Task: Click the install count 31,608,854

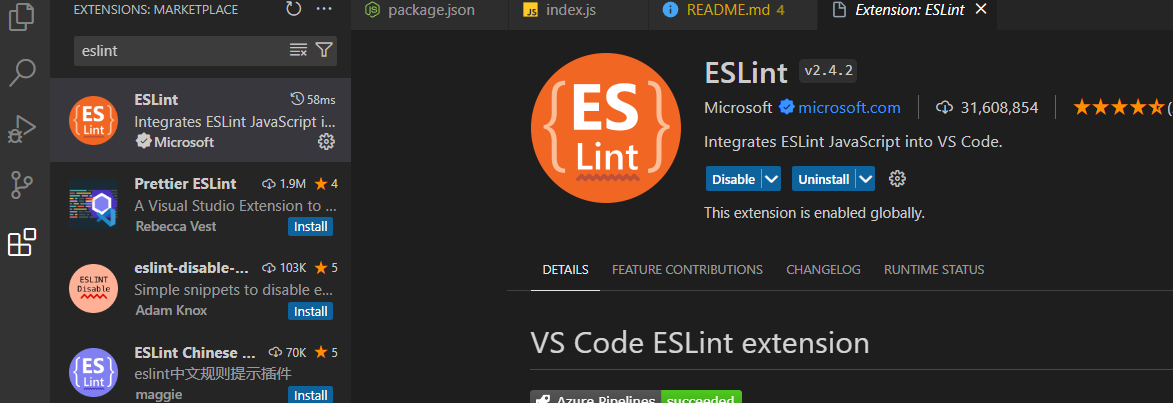Action: click(987, 108)
